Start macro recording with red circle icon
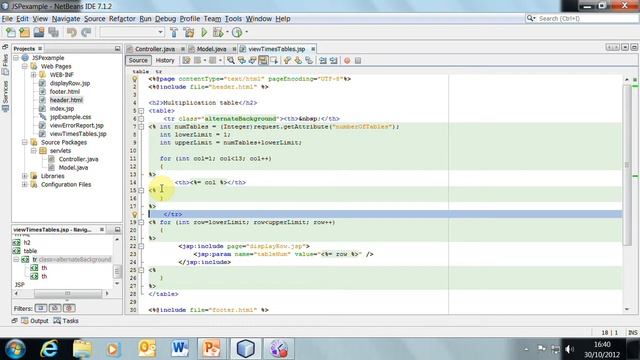Viewport: 640px width, 360px height. (x=347, y=60)
